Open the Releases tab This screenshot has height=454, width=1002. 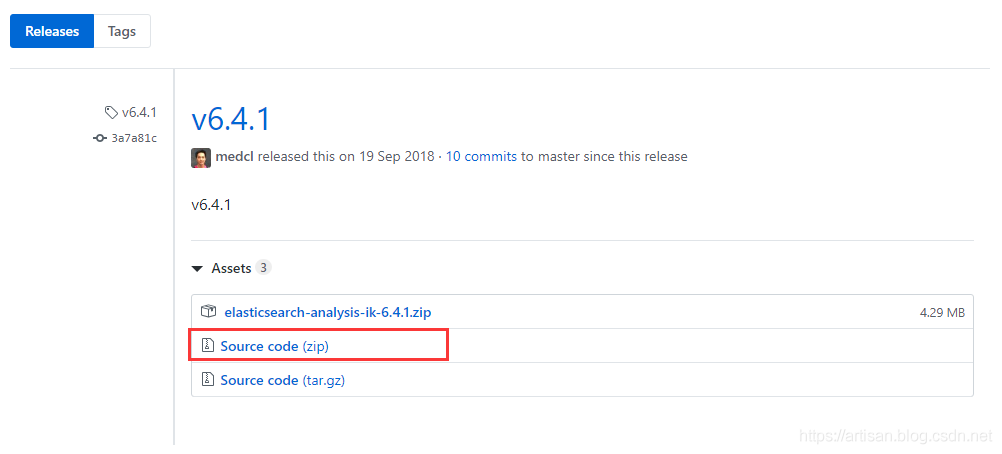point(52,31)
